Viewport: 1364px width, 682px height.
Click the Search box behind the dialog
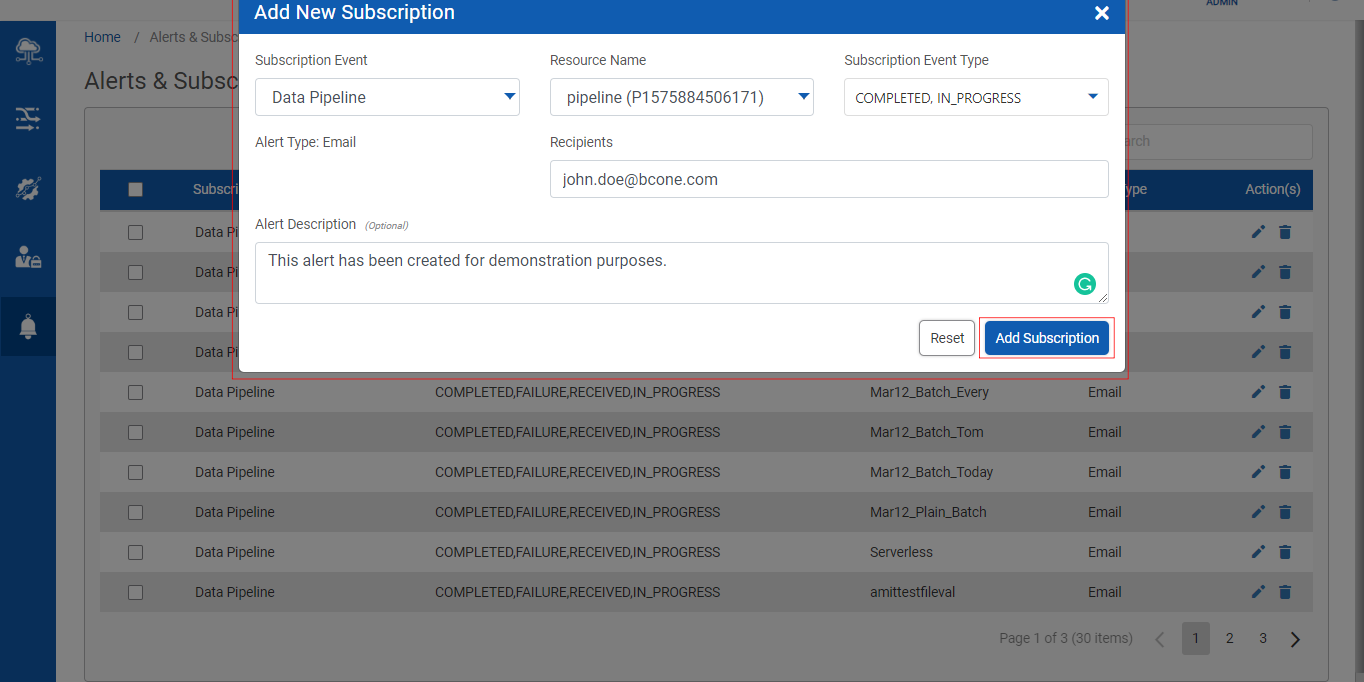tap(1220, 141)
